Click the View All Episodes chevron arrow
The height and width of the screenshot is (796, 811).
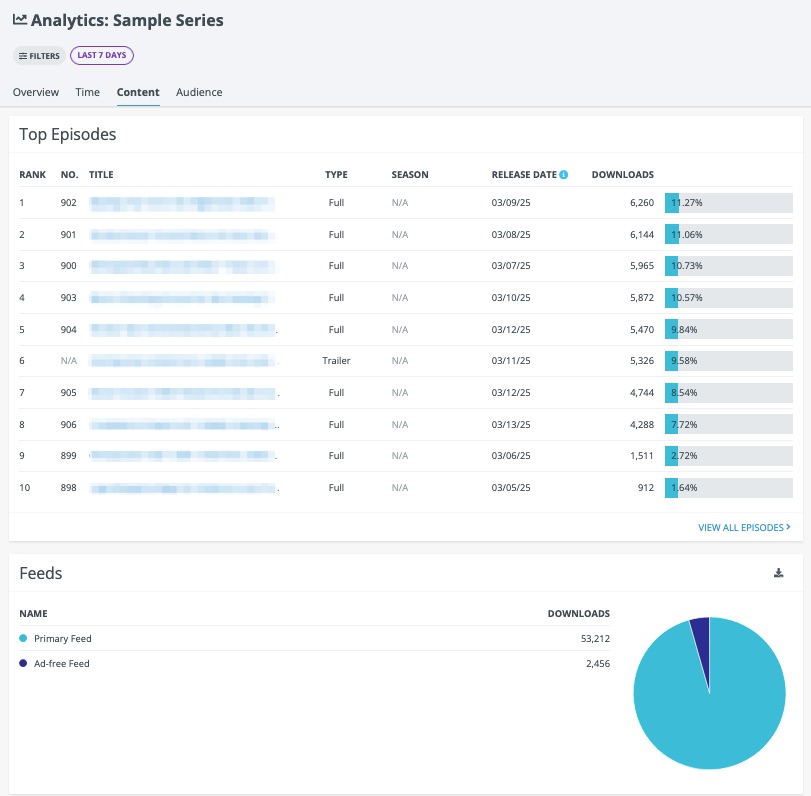click(x=788, y=527)
